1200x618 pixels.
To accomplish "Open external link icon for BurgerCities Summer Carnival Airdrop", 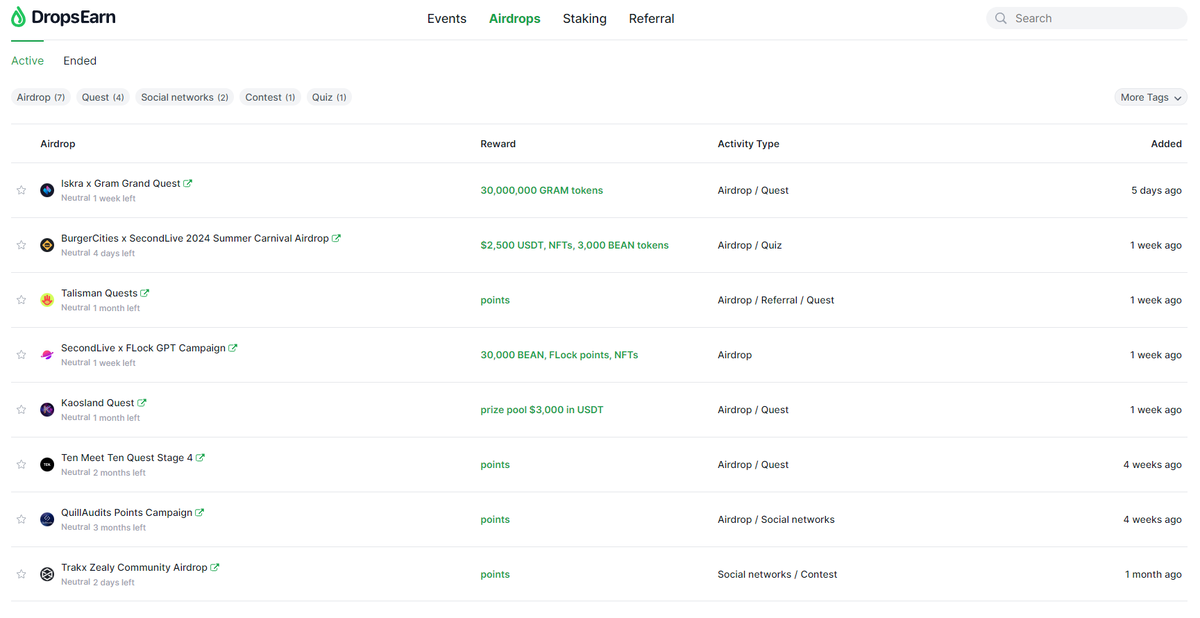I will pos(336,238).
